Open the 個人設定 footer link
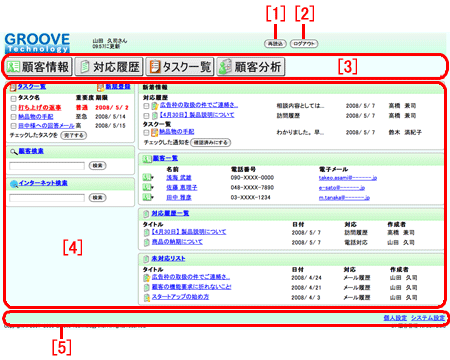 tap(395, 318)
